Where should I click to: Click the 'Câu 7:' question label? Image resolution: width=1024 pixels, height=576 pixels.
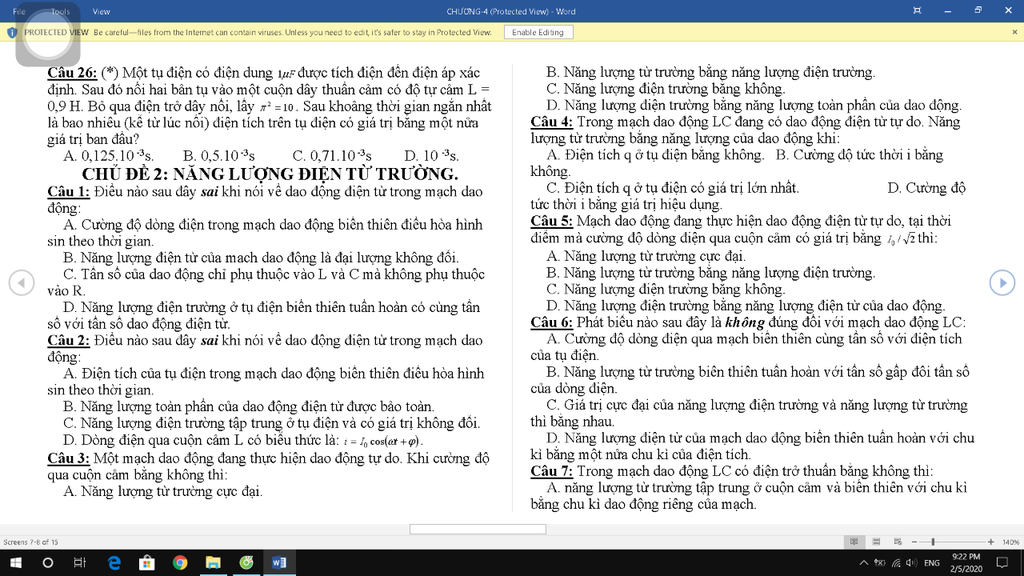pos(551,472)
